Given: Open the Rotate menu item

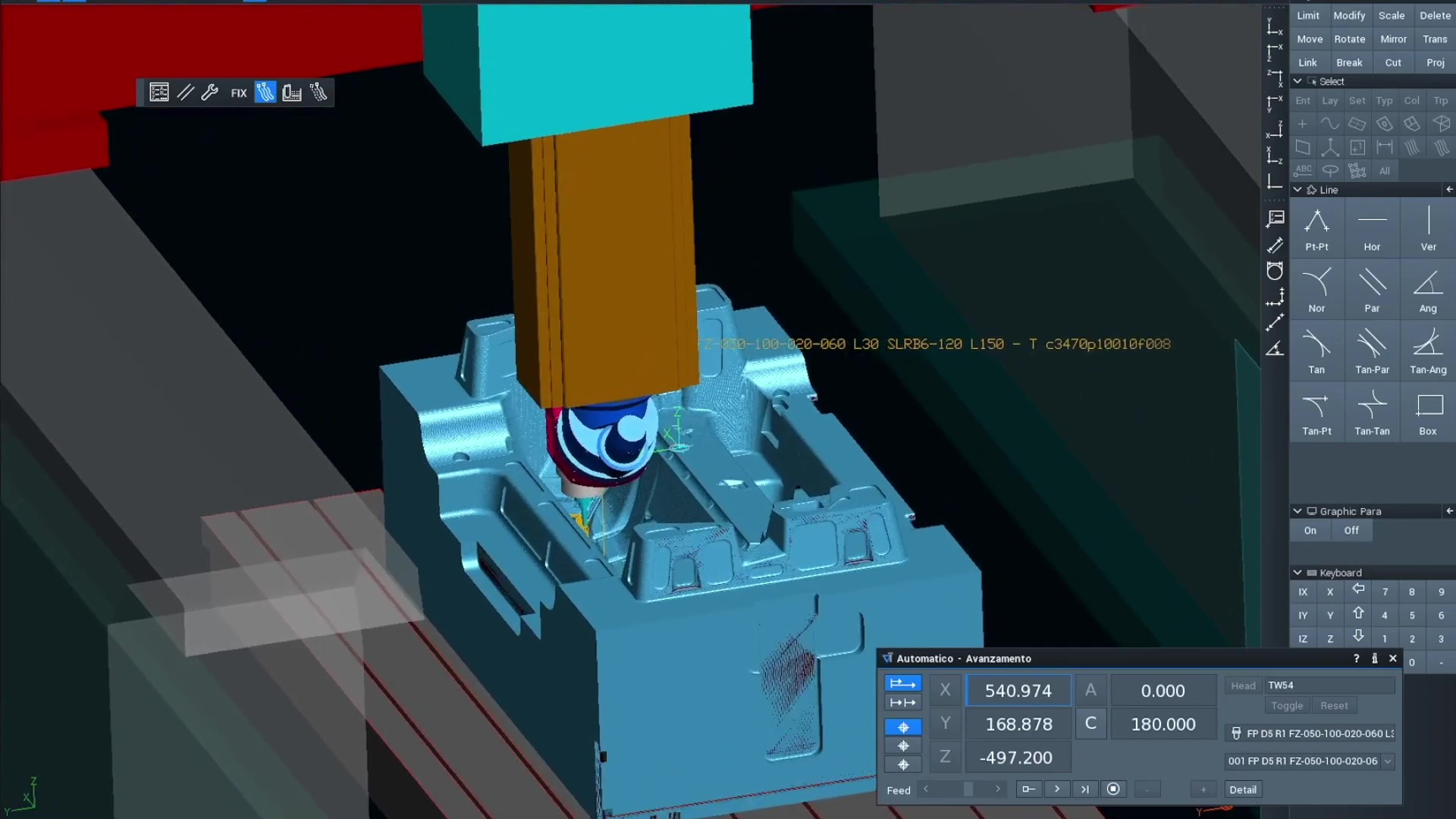Looking at the screenshot, I should pyautogui.click(x=1350, y=39).
